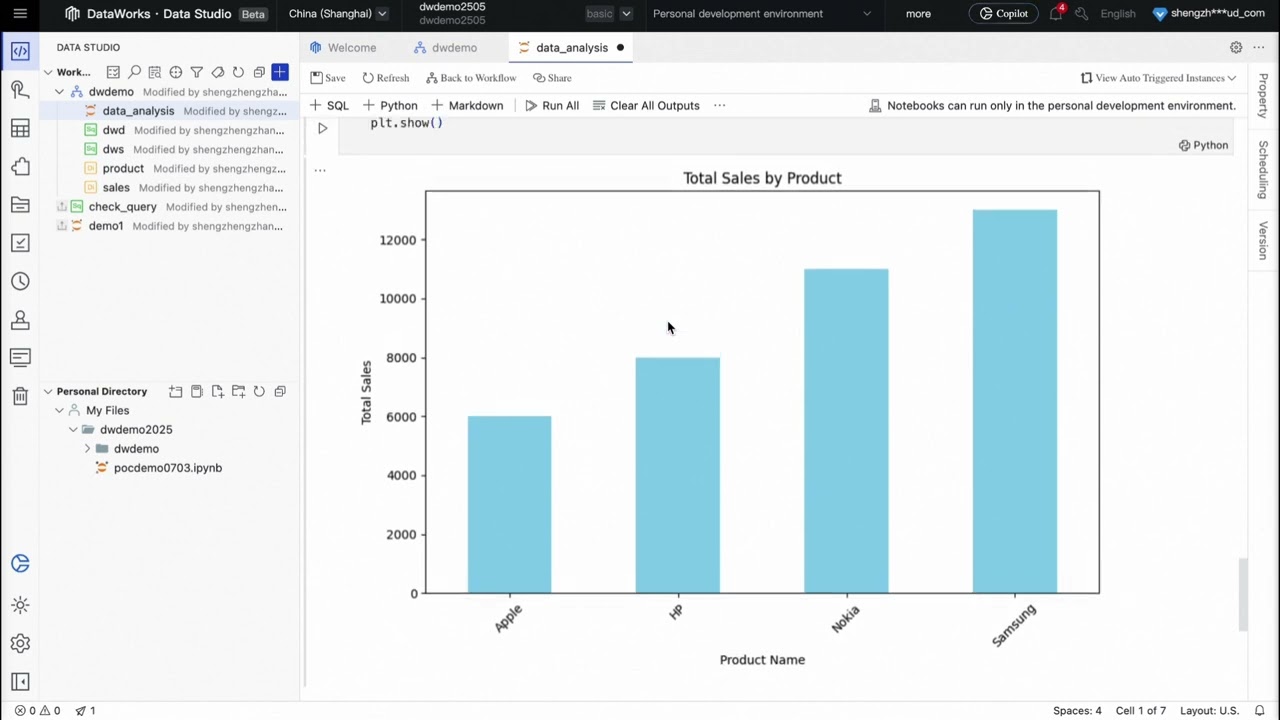Click new folder icon in Personal Directory
This screenshot has height=720, width=1280.
coord(238,391)
